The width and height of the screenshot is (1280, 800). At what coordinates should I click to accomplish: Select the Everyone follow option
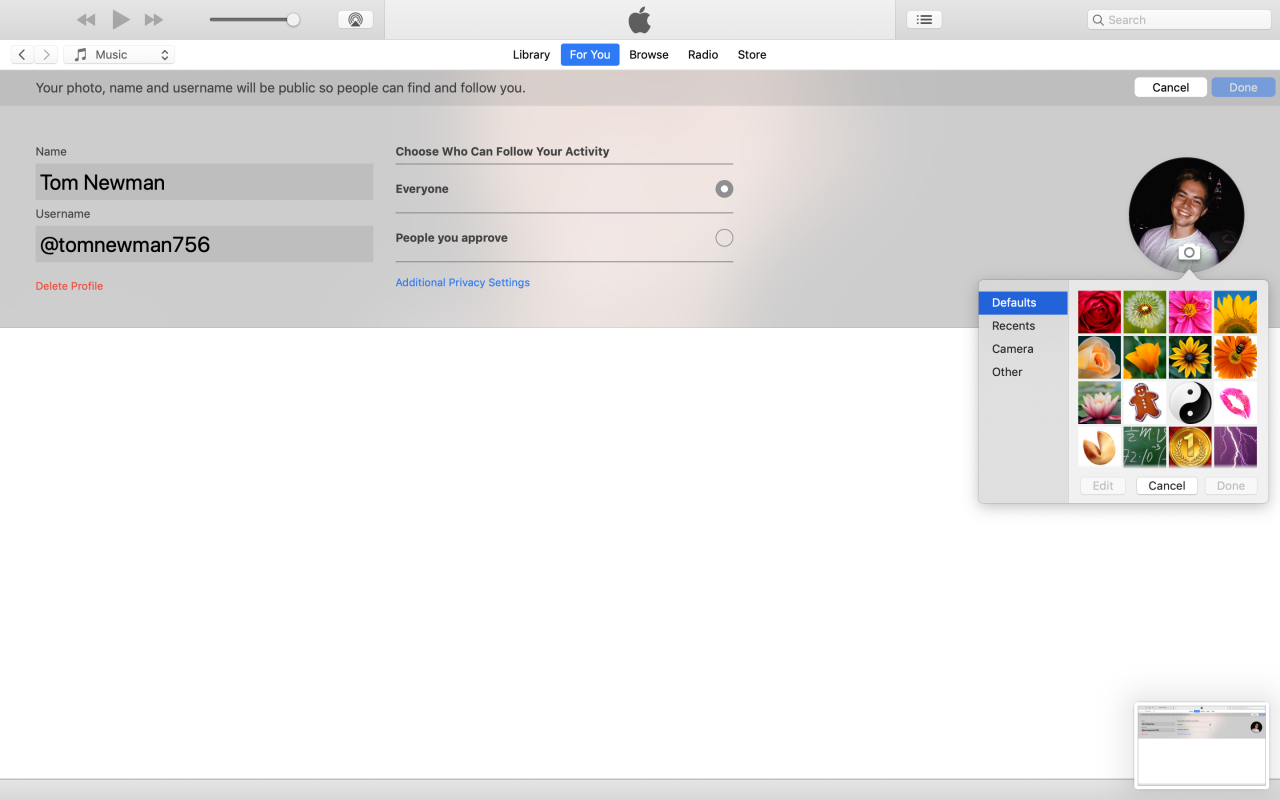[723, 188]
